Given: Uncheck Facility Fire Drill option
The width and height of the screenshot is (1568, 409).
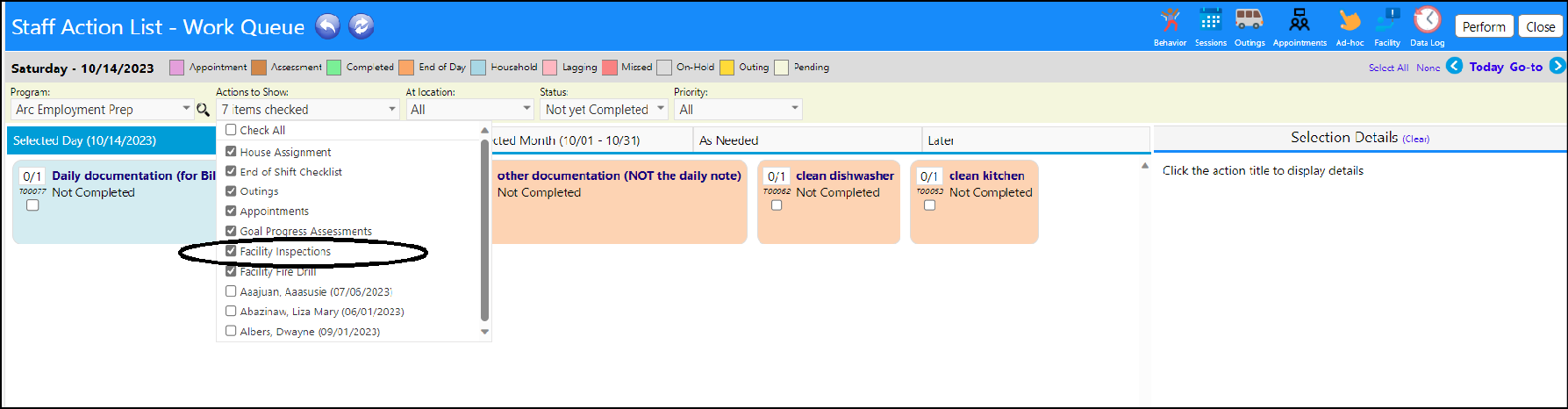Looking at the screenshot, I should pyautogui.click(x=231, y=271).
